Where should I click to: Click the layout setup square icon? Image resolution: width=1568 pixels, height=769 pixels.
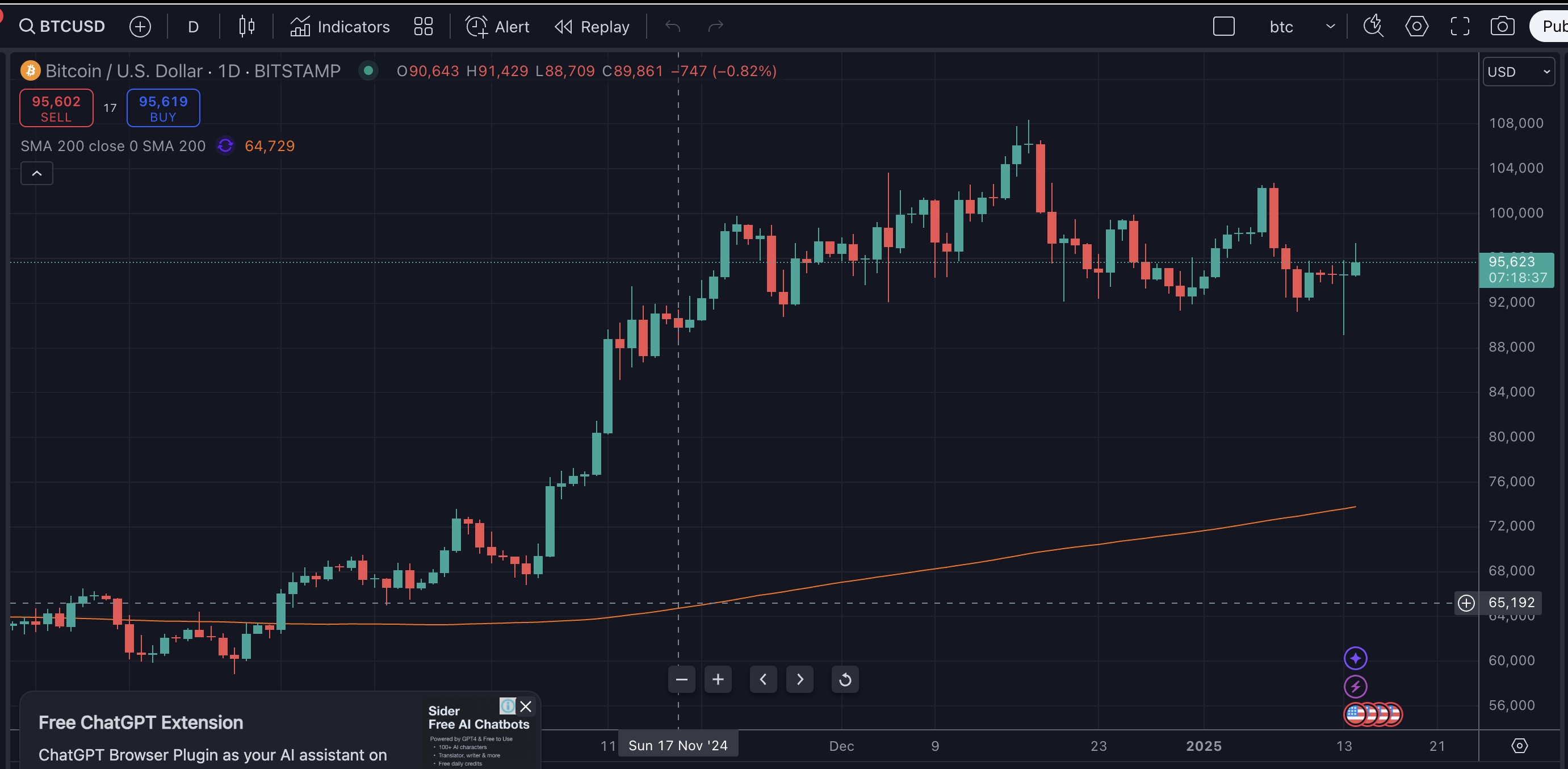pos(1223,26)
